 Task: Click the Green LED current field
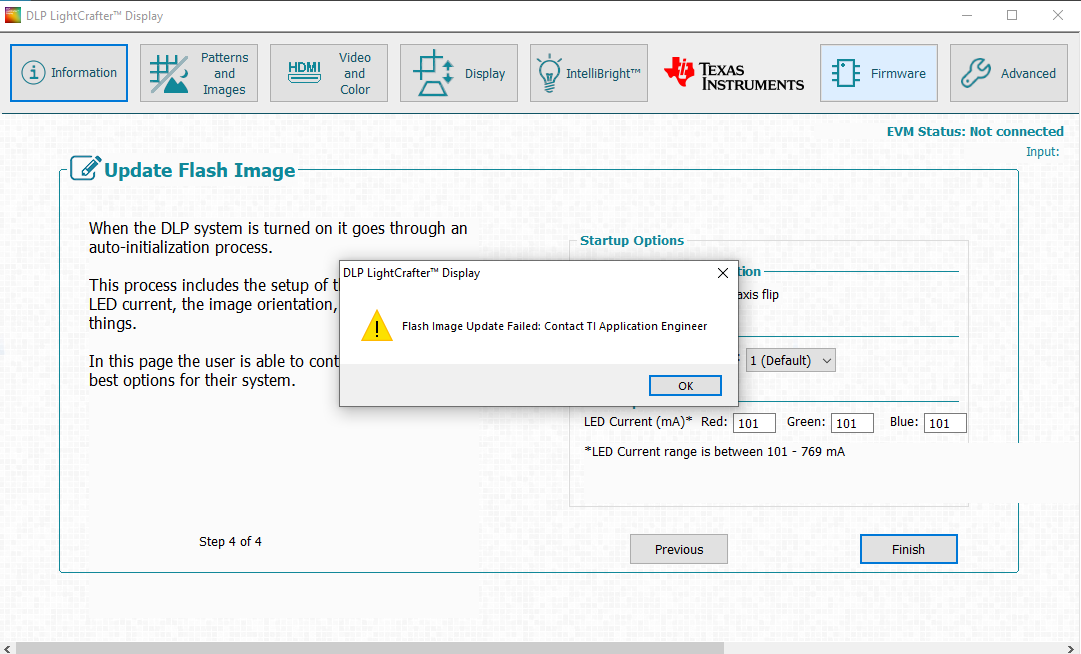(852, 423)
